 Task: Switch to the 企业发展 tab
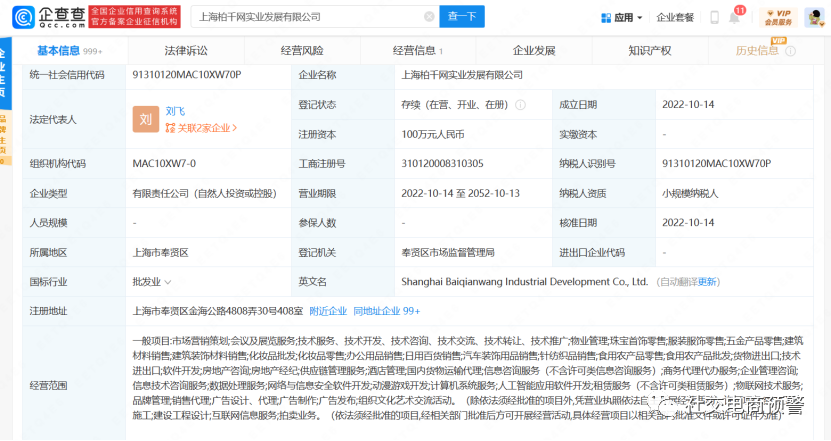click(534, 51)
